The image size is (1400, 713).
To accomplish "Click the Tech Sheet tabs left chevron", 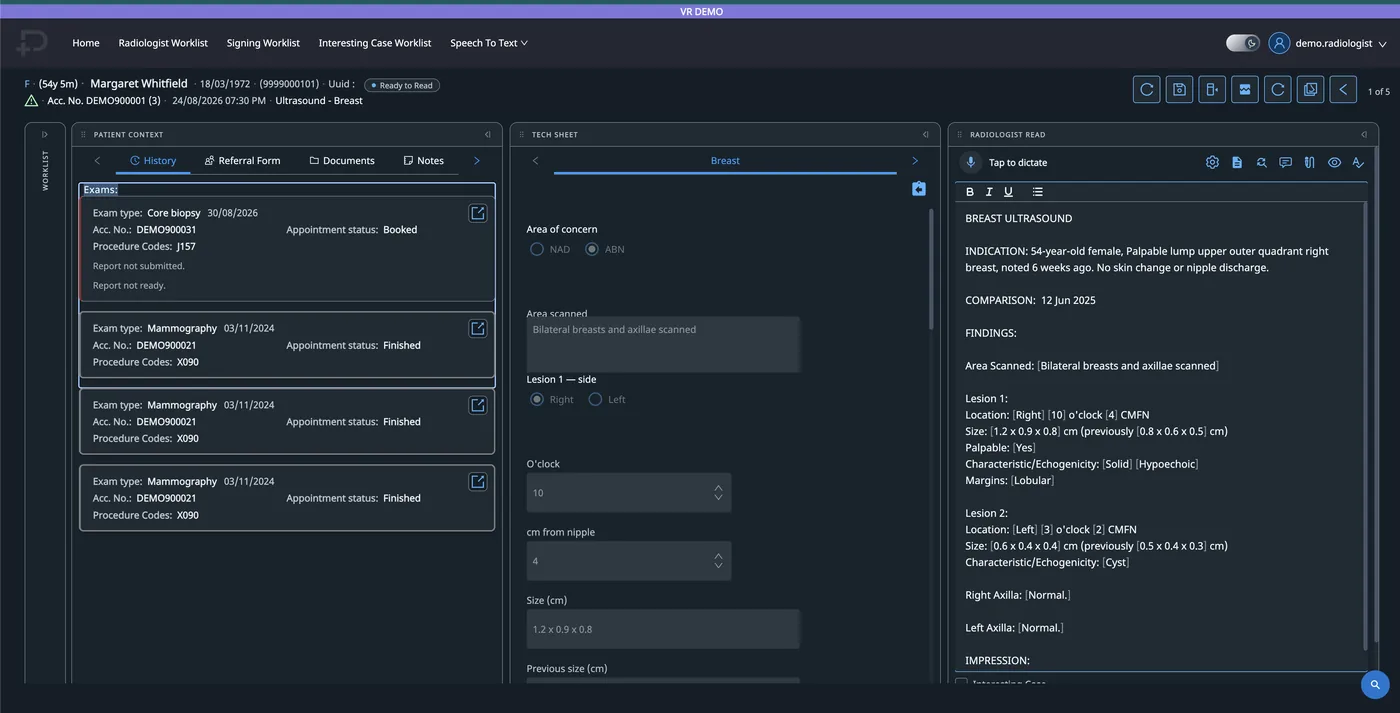I will point(535,161).
